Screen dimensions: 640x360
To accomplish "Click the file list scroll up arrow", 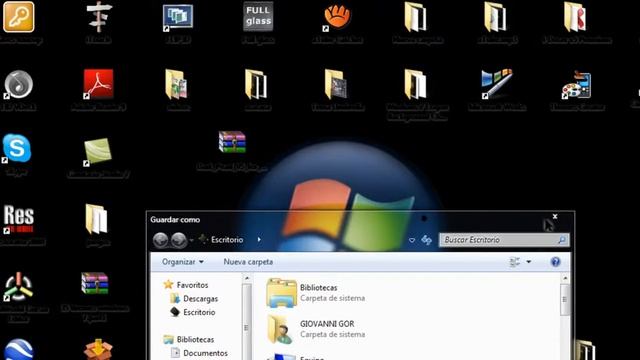I will pos(565,278).
